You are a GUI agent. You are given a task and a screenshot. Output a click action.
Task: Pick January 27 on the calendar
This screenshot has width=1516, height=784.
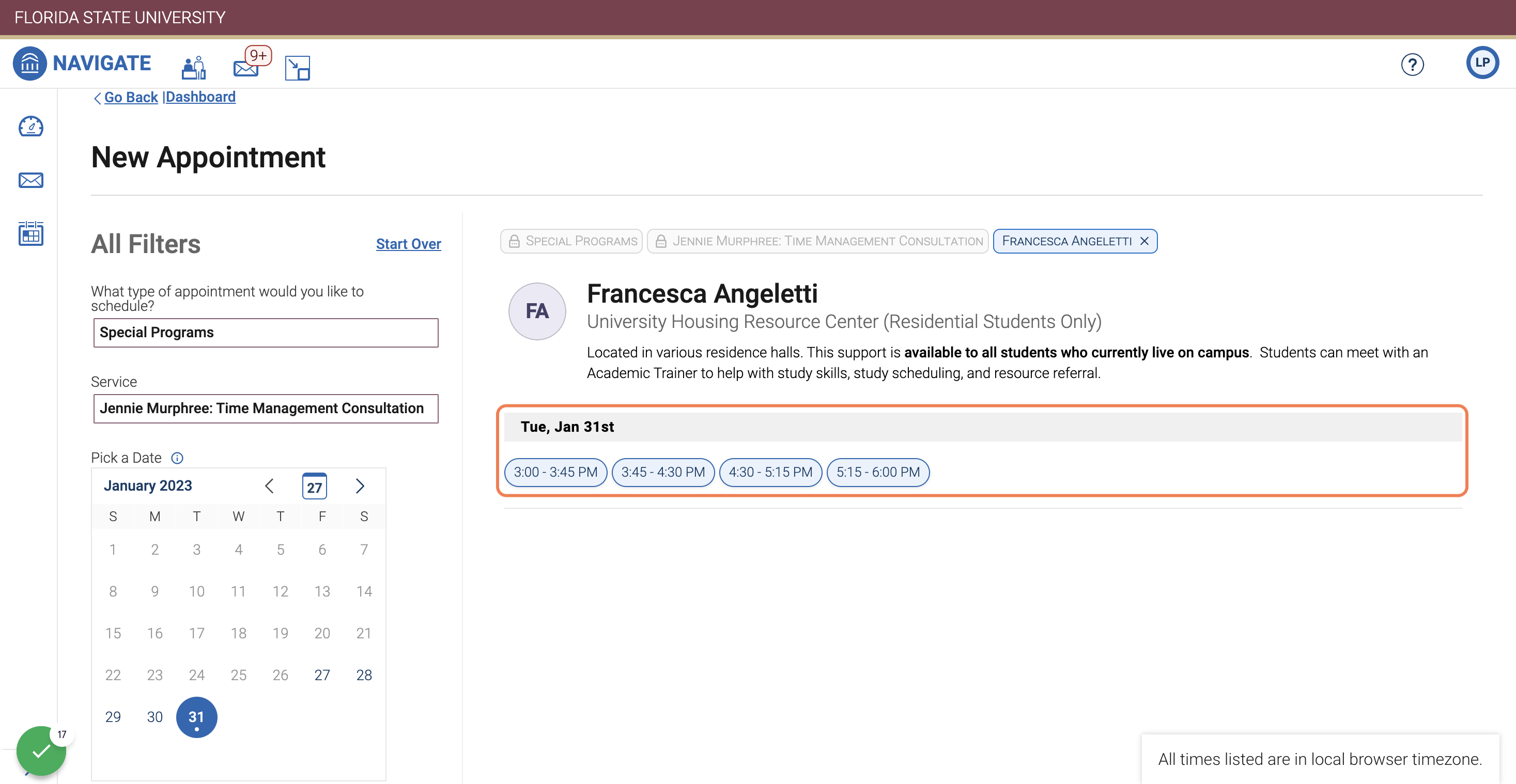tap(322, 675)
